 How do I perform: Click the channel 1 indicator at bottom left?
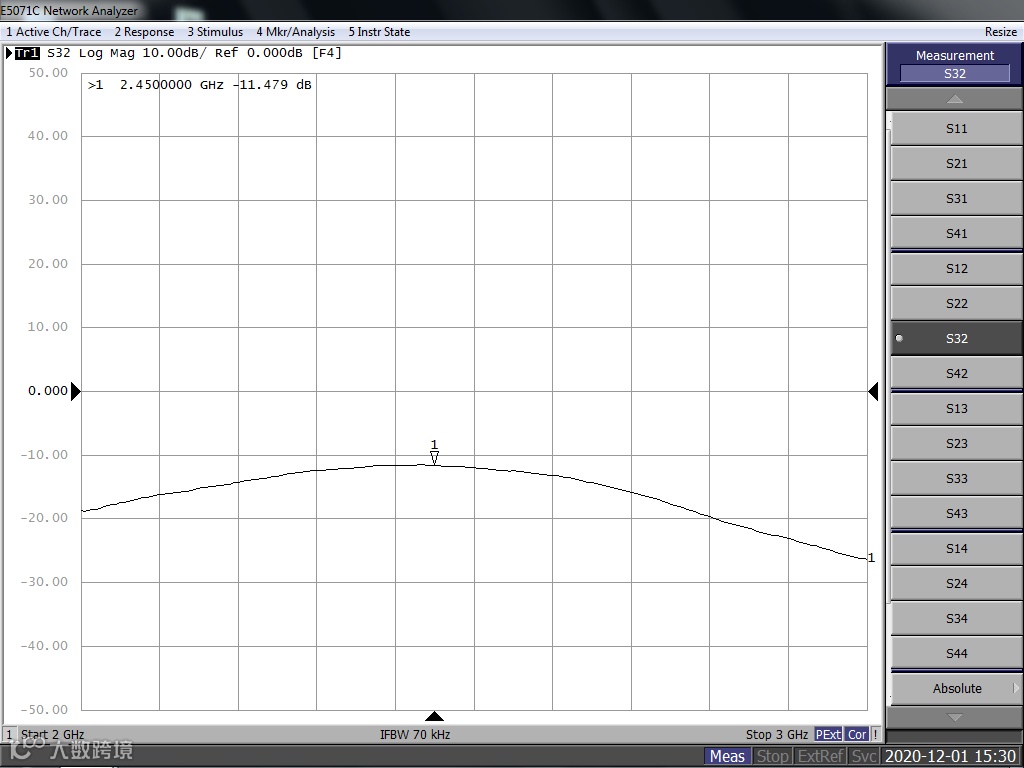pos(9,734)
